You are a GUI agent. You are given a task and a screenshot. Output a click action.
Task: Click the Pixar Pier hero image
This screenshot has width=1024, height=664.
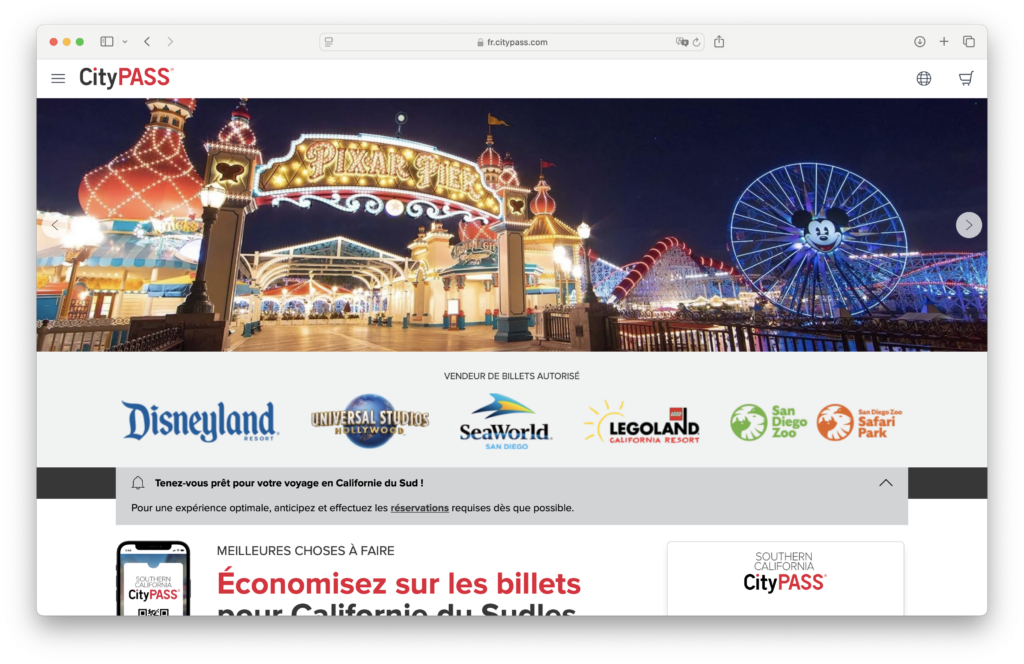[x=512, y=225]
